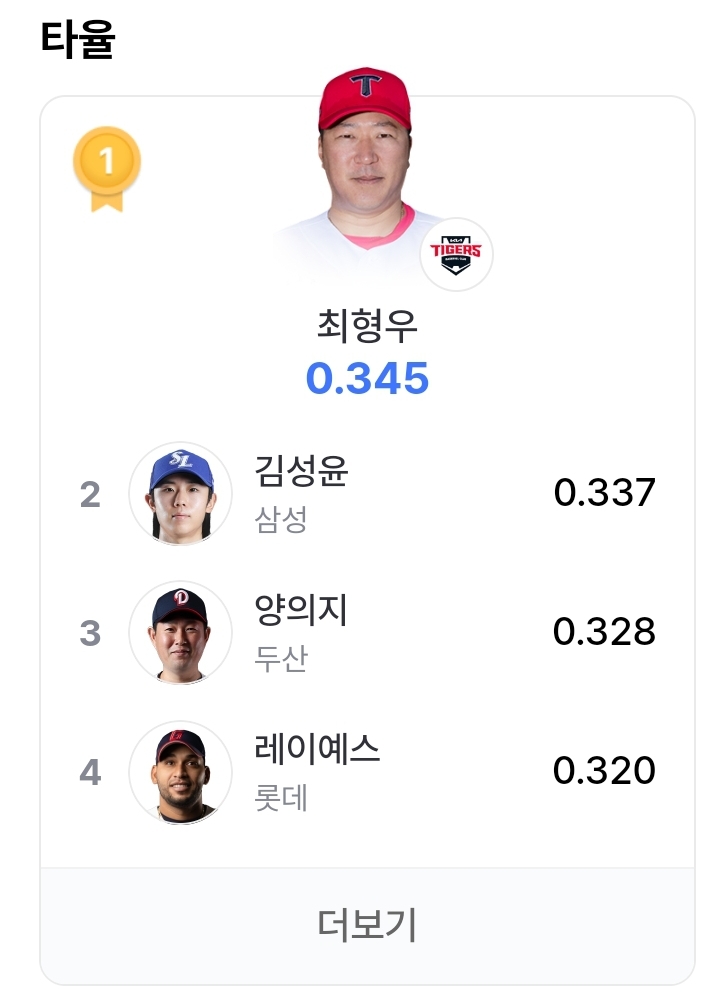Viewport: 721px width, 1001px height.
Task: Click the 삼성 team label
Action: point(281,520)
